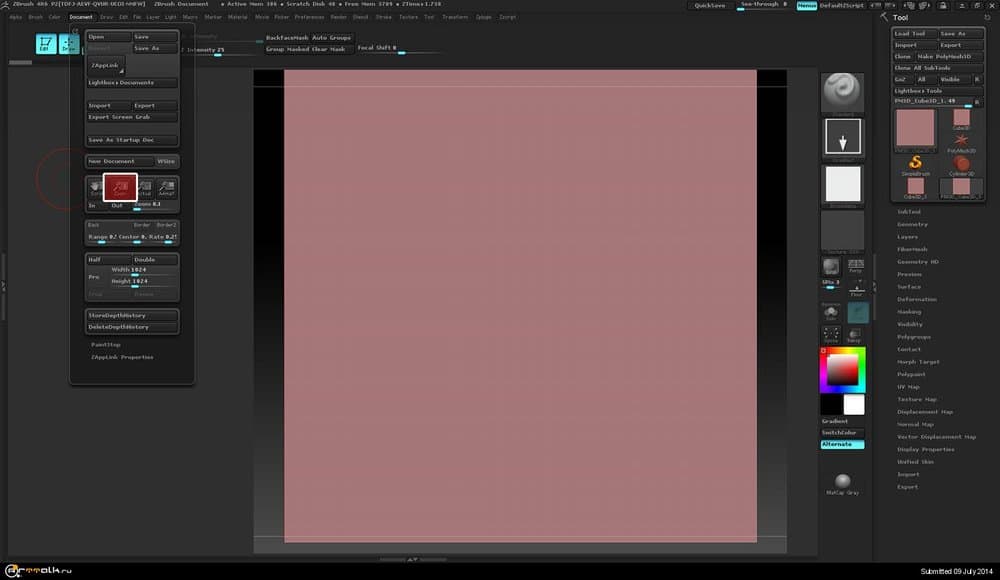Click the Tool palette hammer icon
Viewport: 1000px width, 580px height.
pyautogui.click(x=884, y=17)
